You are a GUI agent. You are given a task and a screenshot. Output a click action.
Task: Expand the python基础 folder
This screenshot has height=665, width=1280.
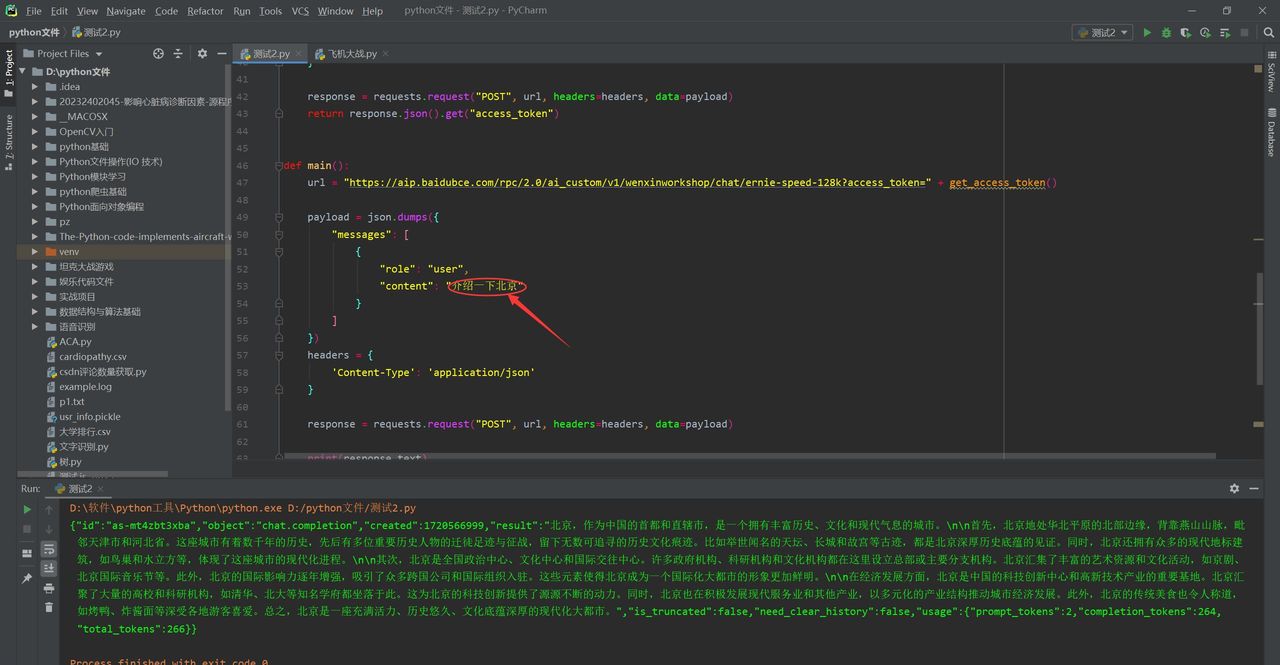tap(36, 147)
